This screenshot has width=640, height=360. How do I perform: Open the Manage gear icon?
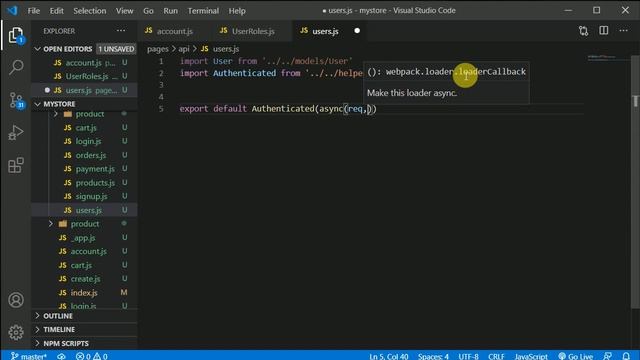[16, 332]
